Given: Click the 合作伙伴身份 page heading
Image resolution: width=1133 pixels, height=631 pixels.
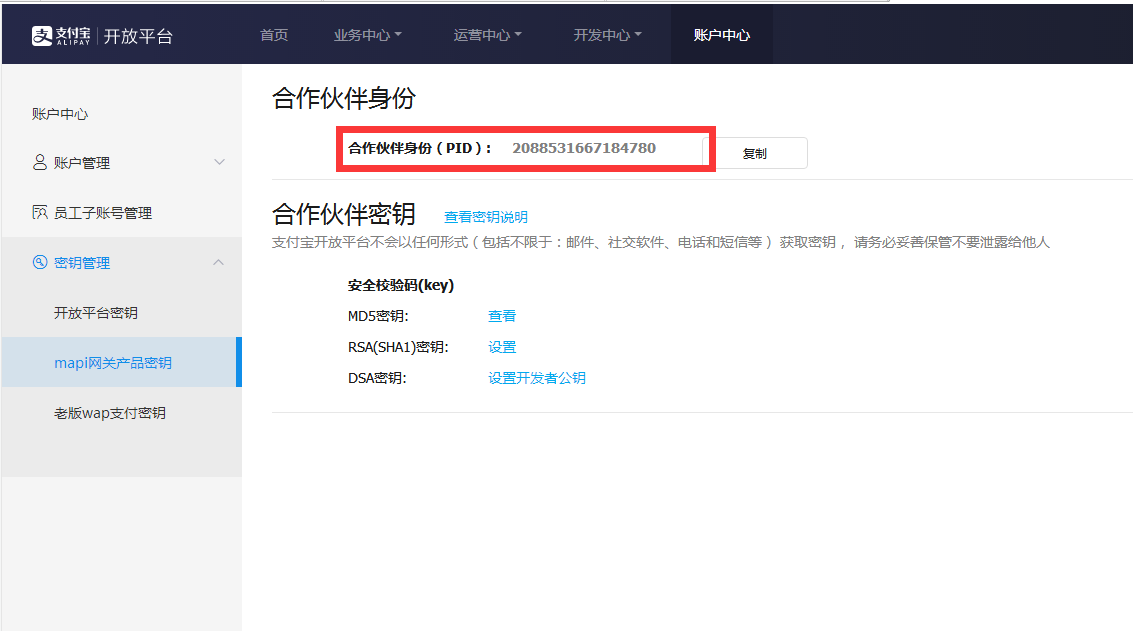Looking at the screenshot, I should (344, 98).
